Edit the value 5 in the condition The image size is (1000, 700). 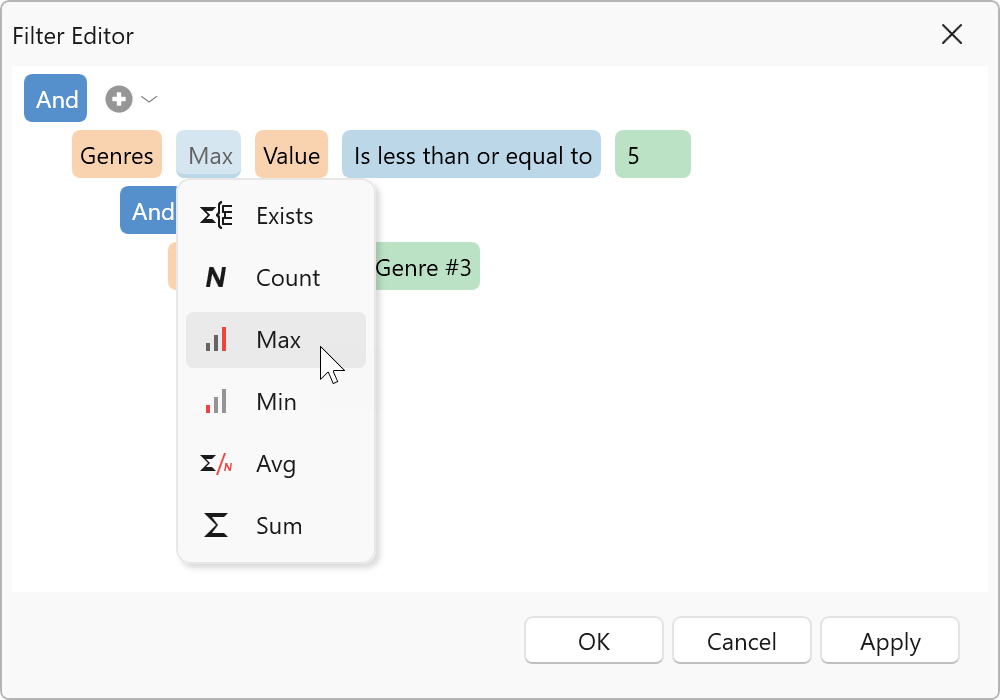point(652,154)
